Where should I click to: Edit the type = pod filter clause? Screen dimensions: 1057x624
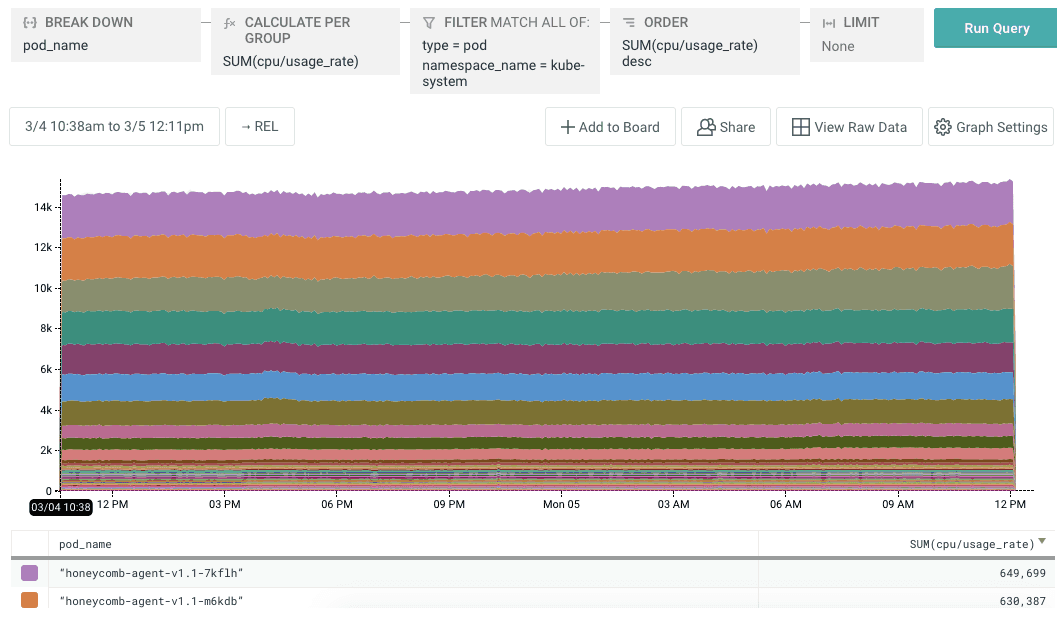tap(454, 45)
